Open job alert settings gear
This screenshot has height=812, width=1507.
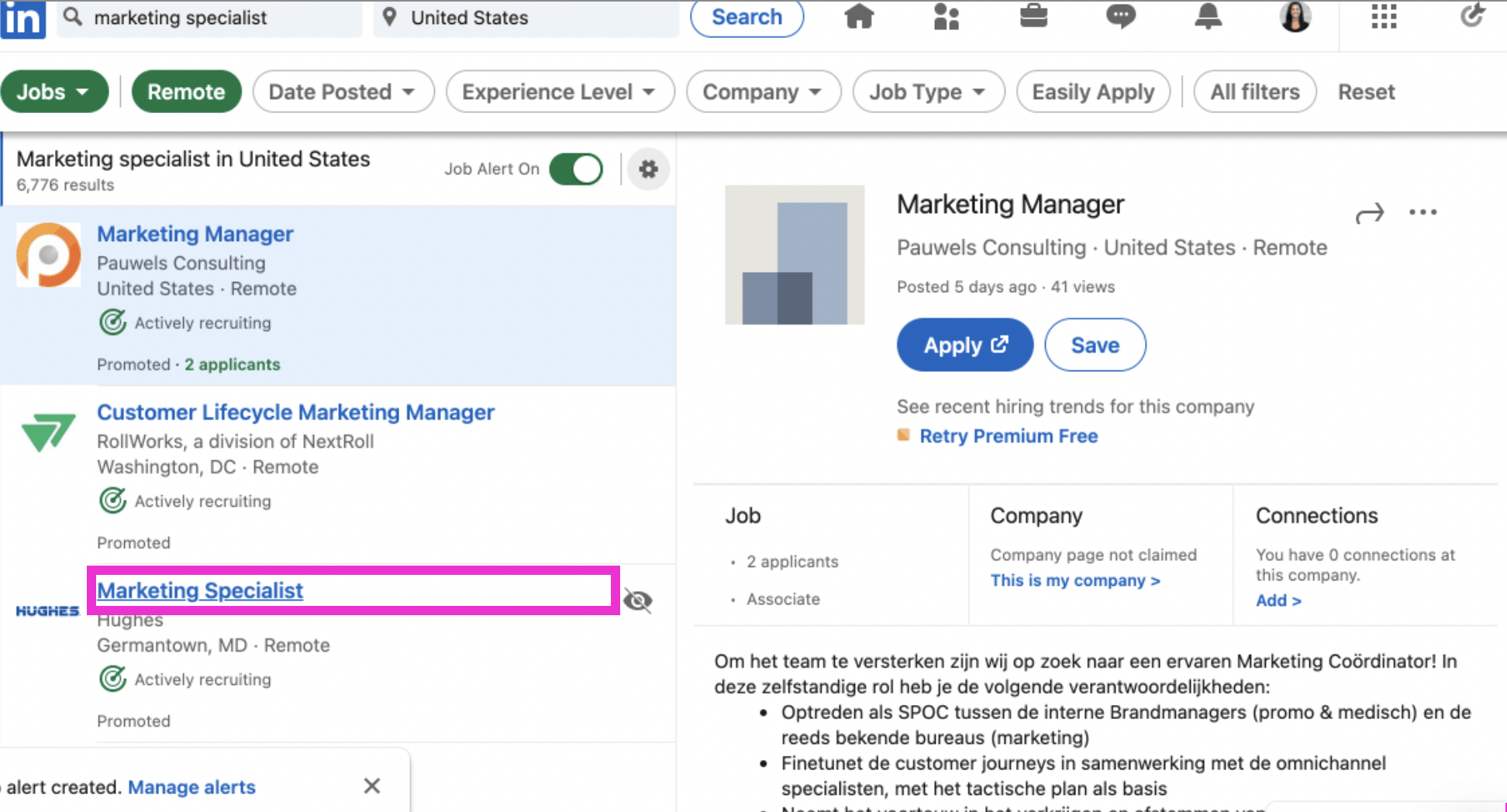[x=648, y=169]
